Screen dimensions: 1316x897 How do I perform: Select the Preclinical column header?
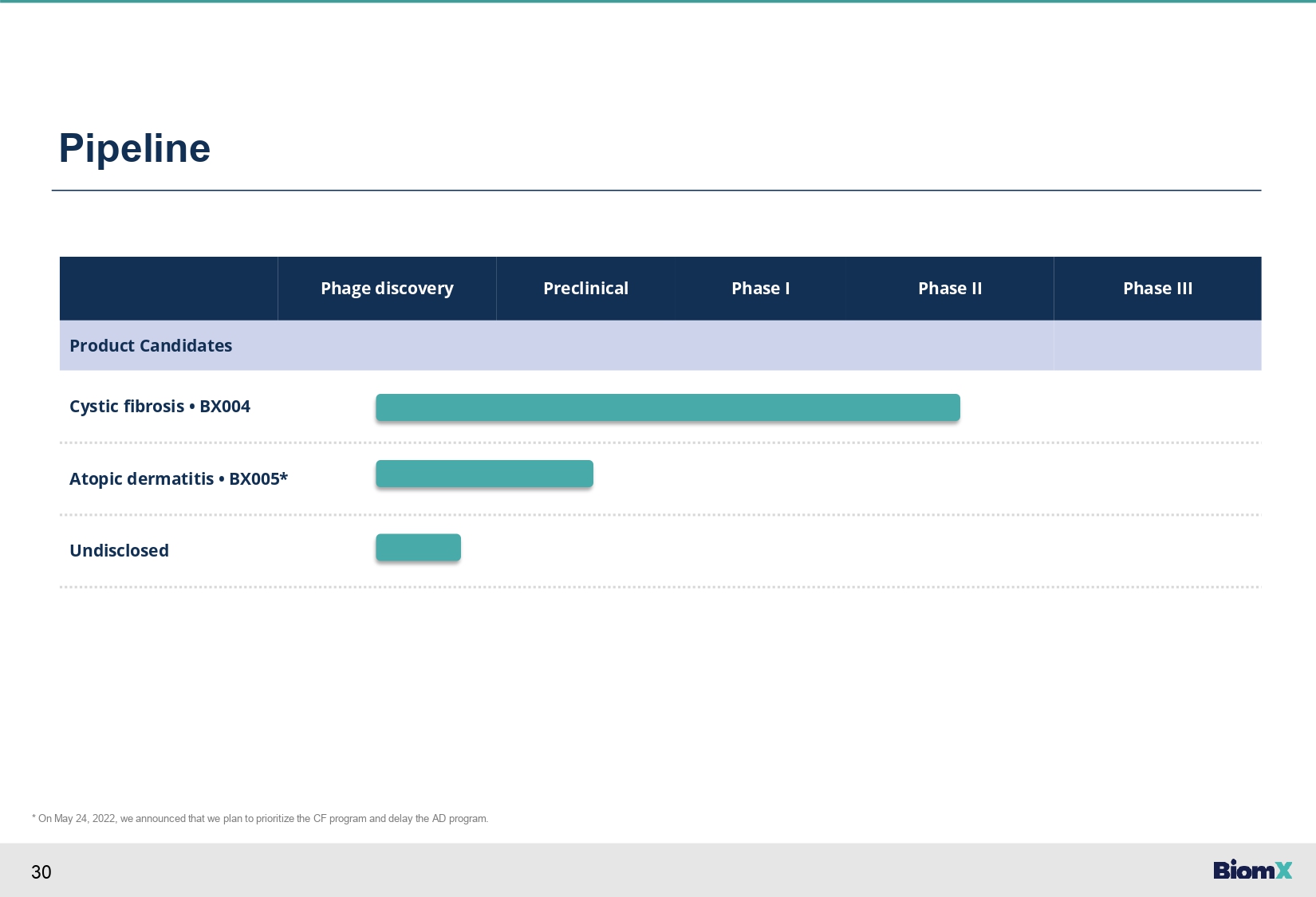click(x=585, y=289)
